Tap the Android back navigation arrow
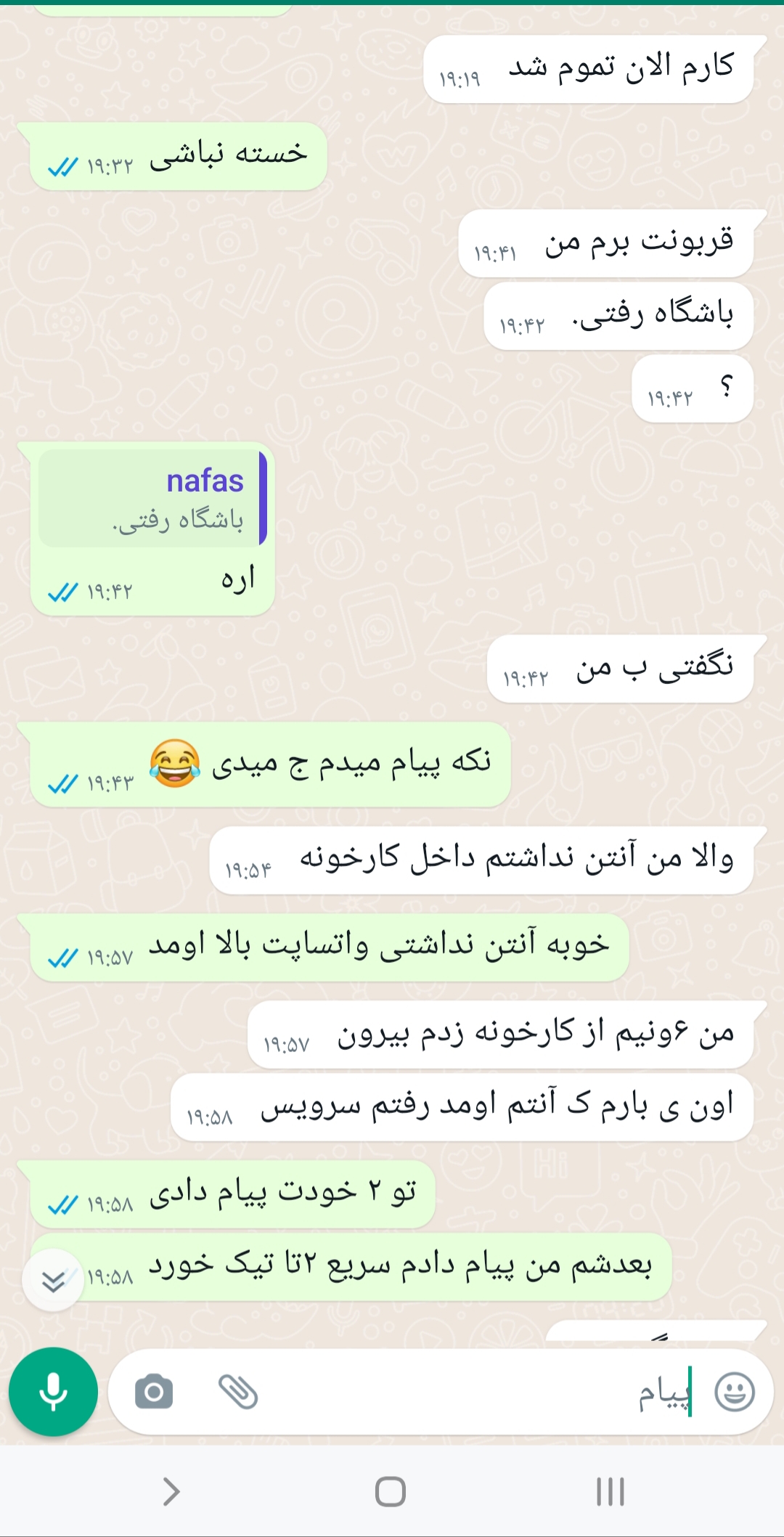This screenshot has height=1537, width=784. point(171,1492)
